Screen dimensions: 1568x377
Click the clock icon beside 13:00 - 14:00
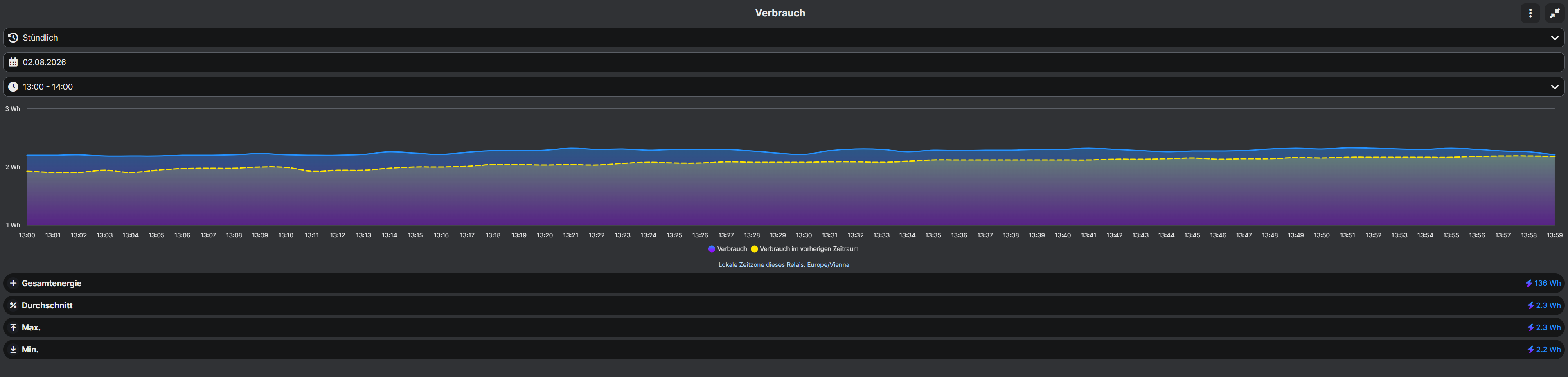click(13, 87)
